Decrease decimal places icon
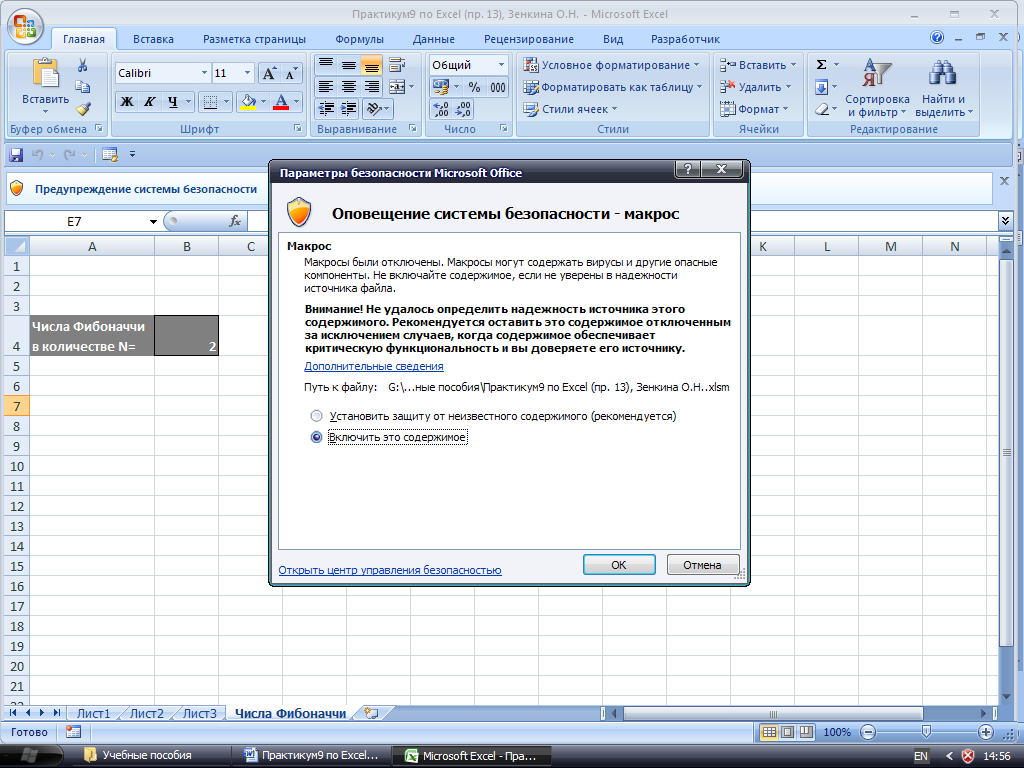The image size is (1024, 768). pyautogui.click(x=463, y=109)
